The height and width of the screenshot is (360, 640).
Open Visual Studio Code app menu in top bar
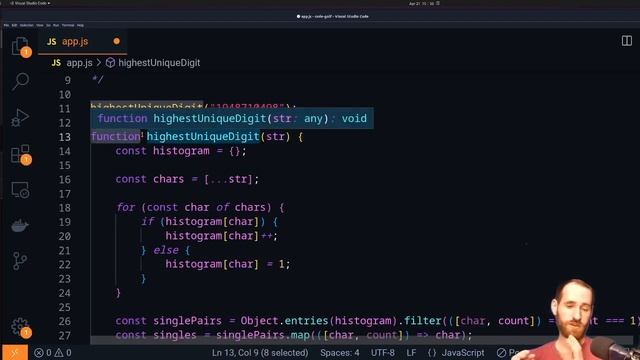(x=30, y=3)
